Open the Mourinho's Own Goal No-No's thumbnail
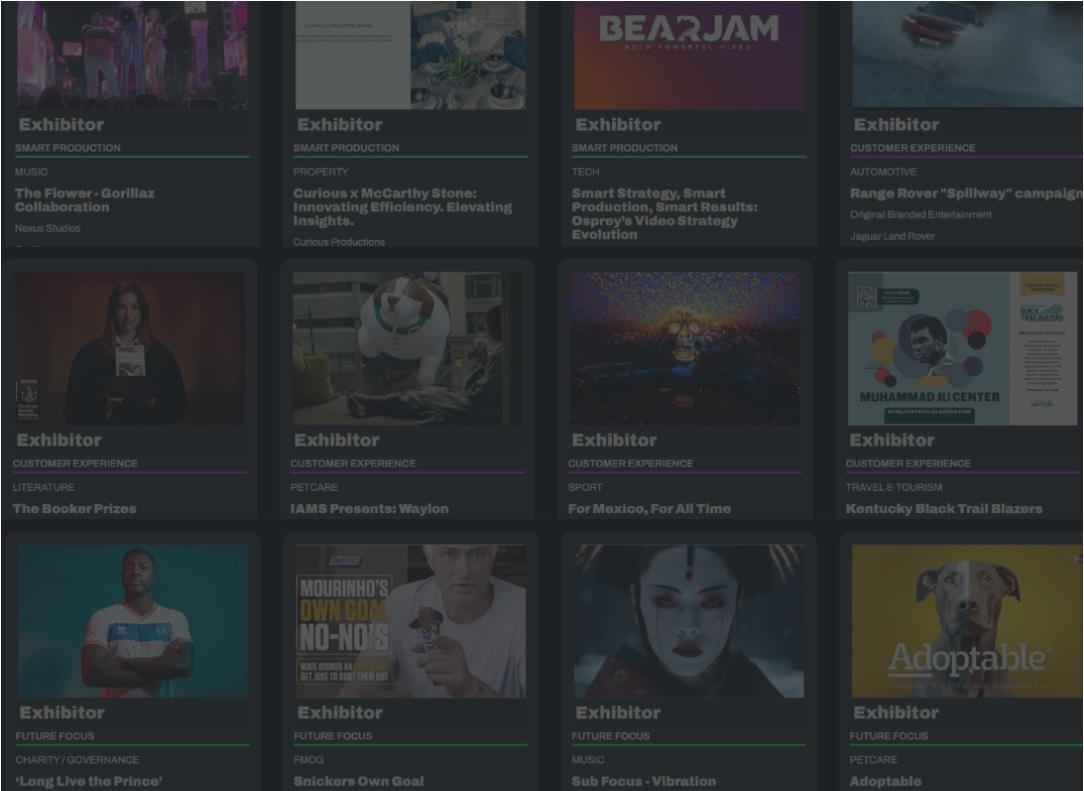The image size is (1084, 791). [x=411, y=621]
